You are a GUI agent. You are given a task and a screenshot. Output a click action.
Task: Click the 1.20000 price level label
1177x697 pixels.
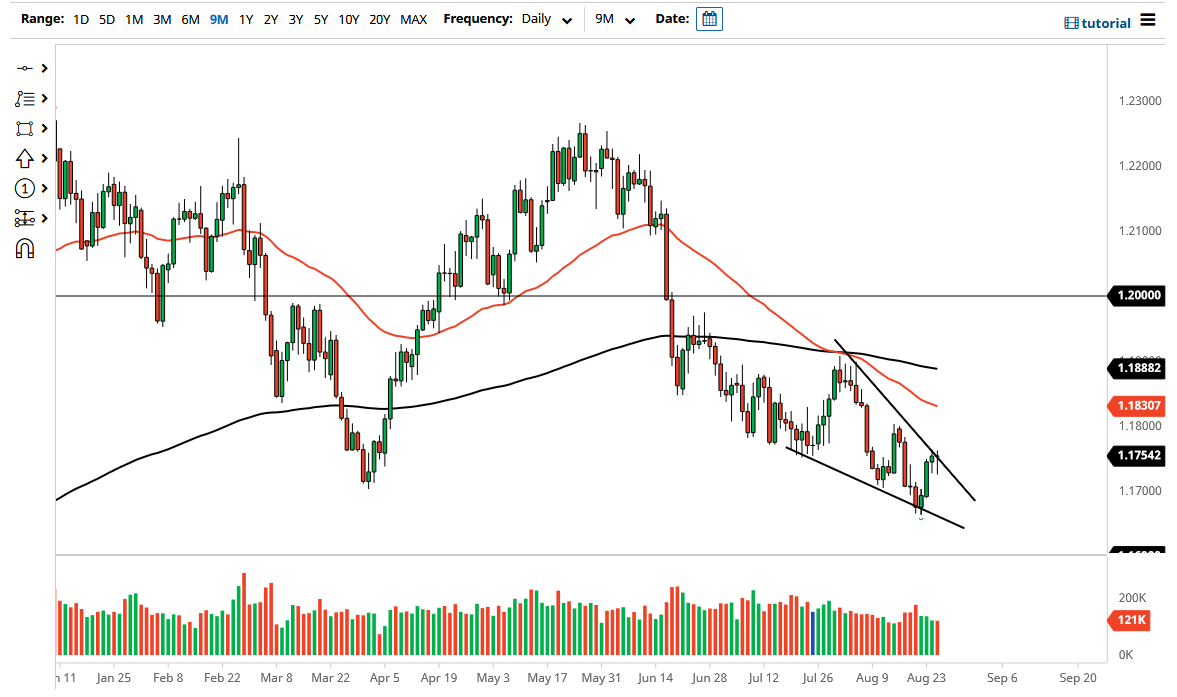pos(1139,296)
